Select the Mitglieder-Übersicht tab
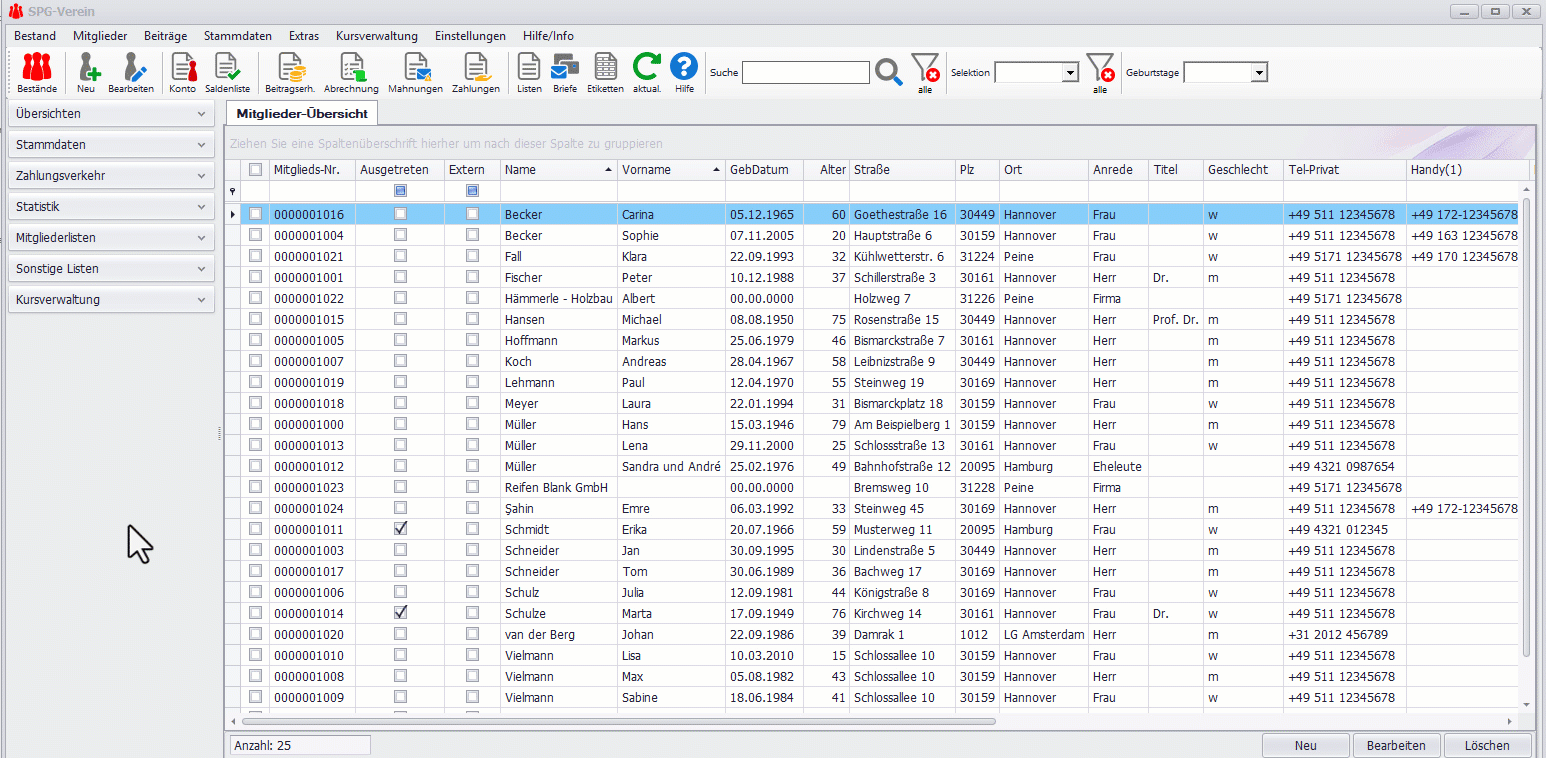1546x758 pixels. tap(302, 113)
